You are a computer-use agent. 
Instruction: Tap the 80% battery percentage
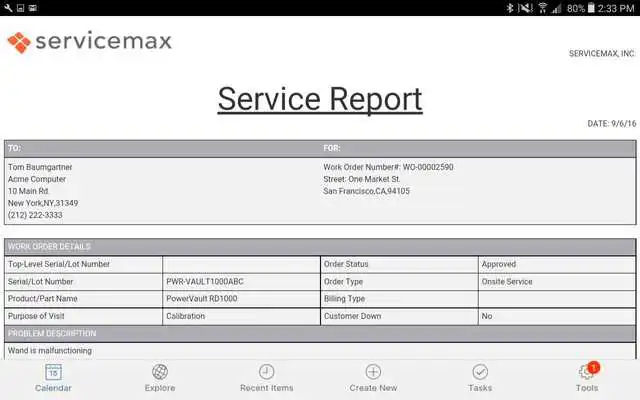click(576, 8)
